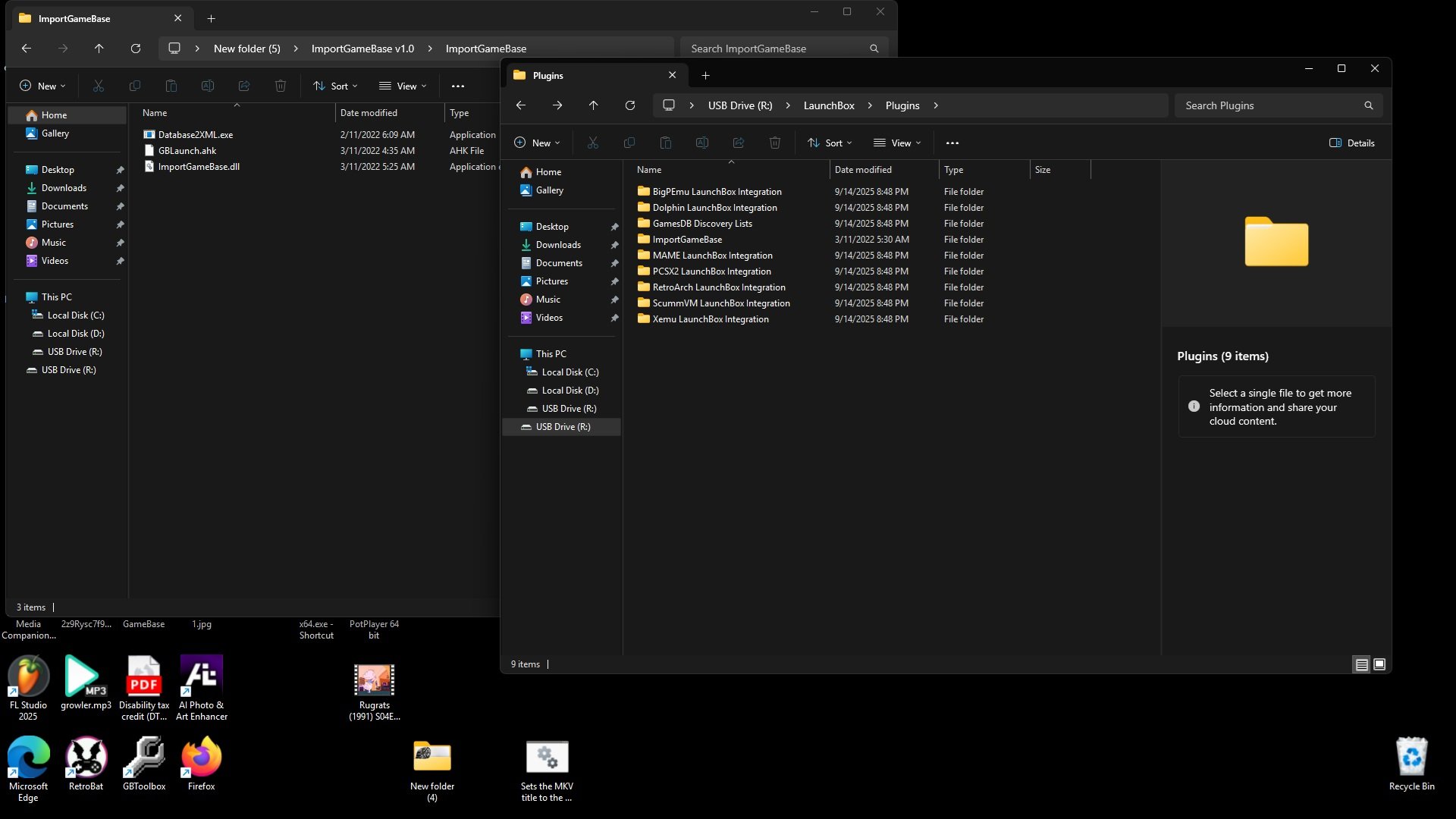The width and height of the screenshot is (1456, 819).
Task: Refresh the Plugins window
Action: pyautogui.click(x=630, y=105)
